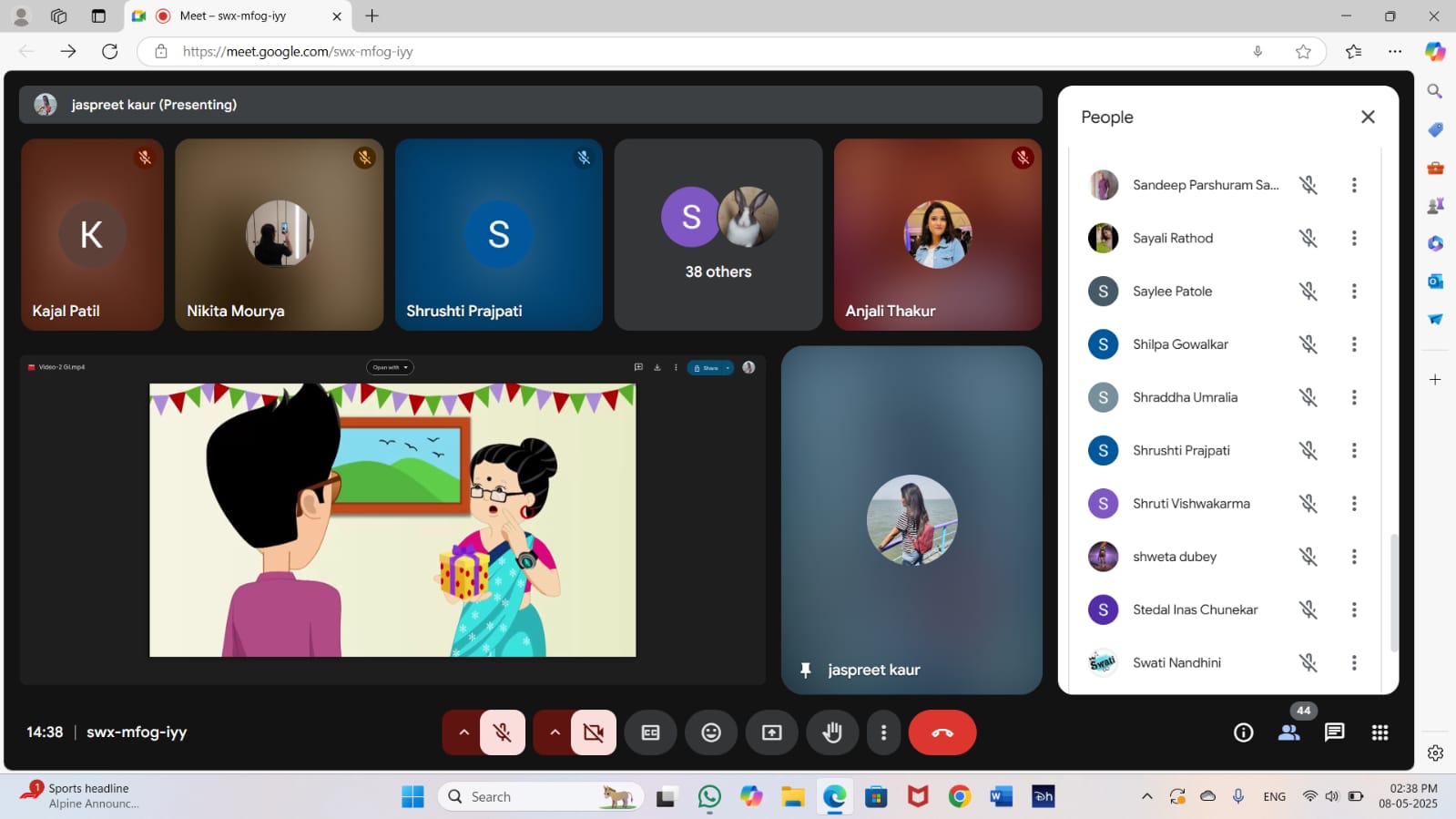Mute Sandeep Parshuram's microphone icon
This screenshot has height=819, width=1456.
click(1308, 185)
